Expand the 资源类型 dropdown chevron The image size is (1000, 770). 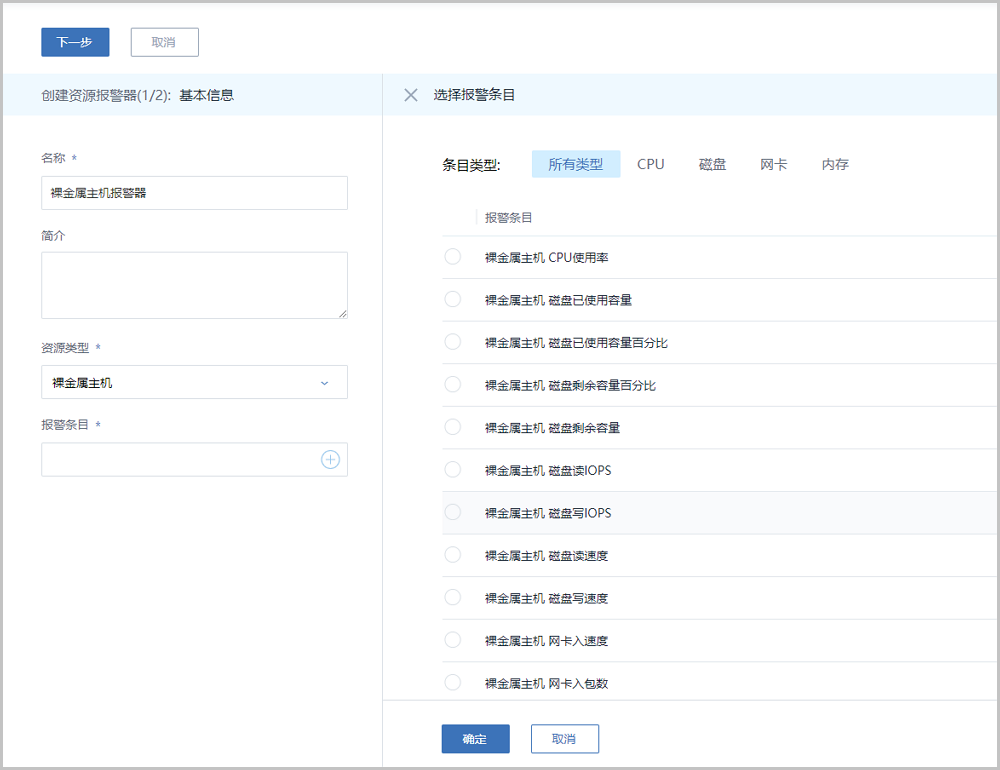[324, 383]
